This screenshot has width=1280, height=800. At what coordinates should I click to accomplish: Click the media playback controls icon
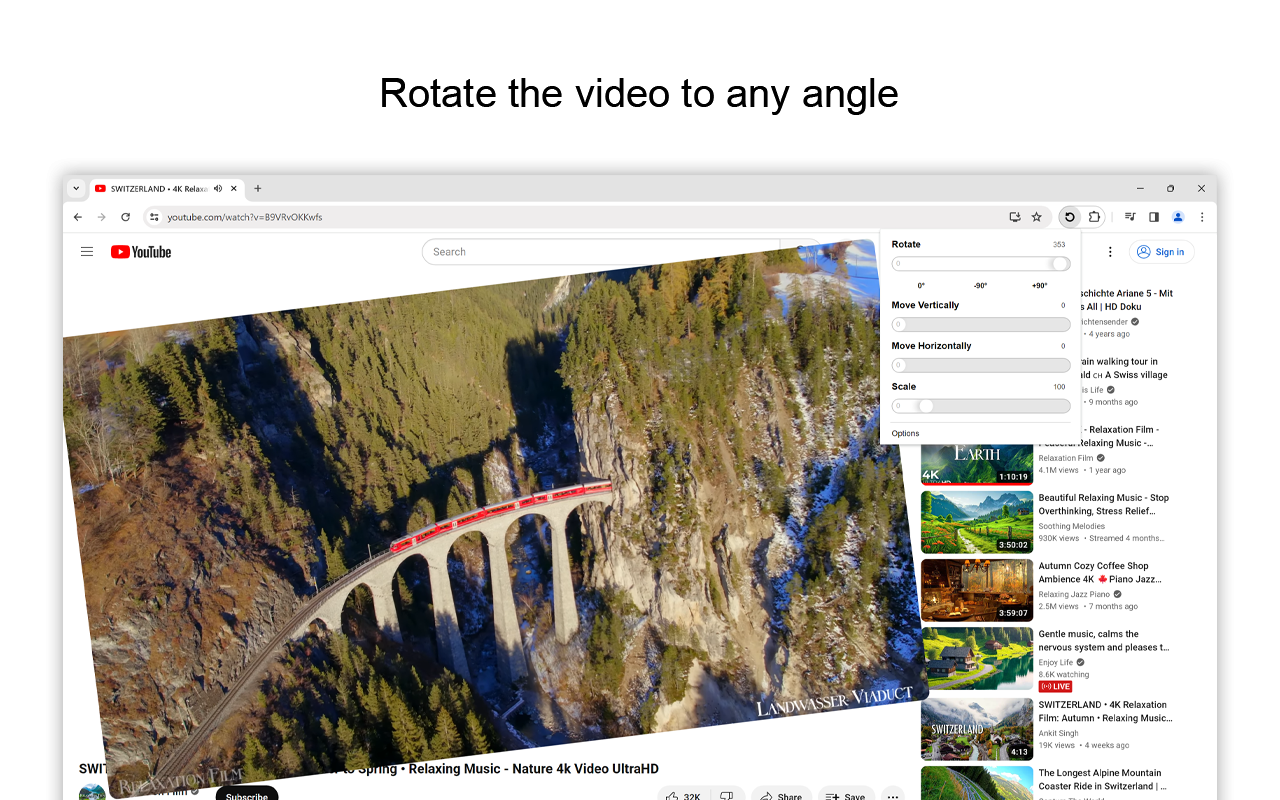[x=1129, y=217]
